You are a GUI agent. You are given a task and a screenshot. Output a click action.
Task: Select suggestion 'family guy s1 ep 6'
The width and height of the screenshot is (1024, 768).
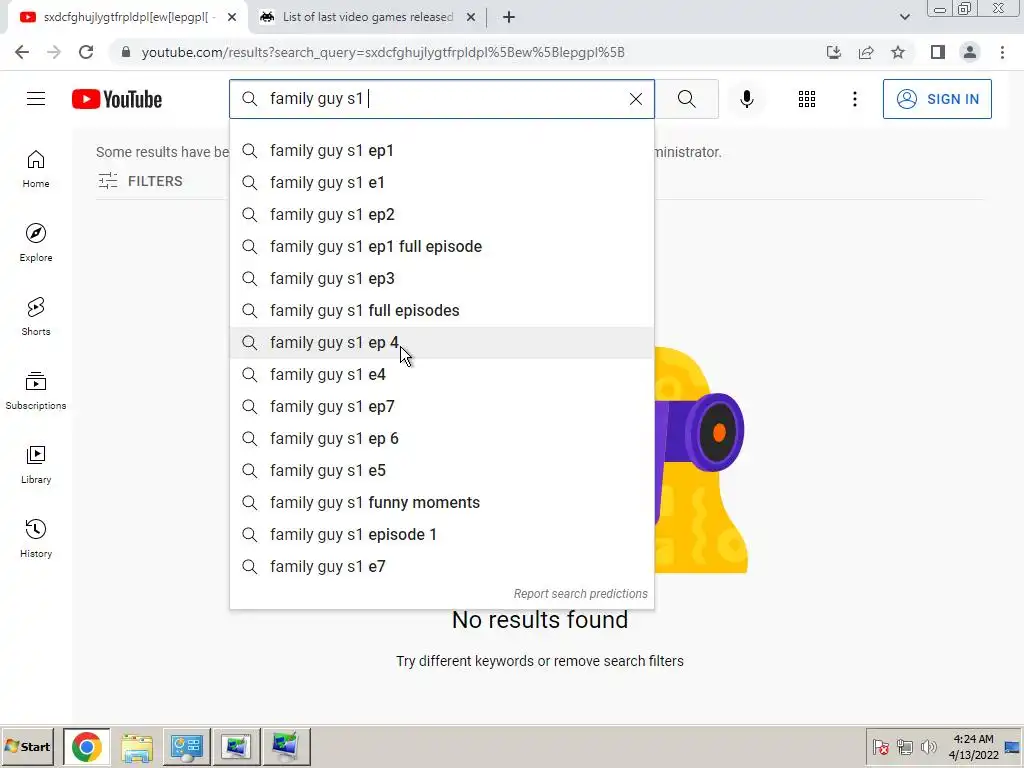[441, 438]
